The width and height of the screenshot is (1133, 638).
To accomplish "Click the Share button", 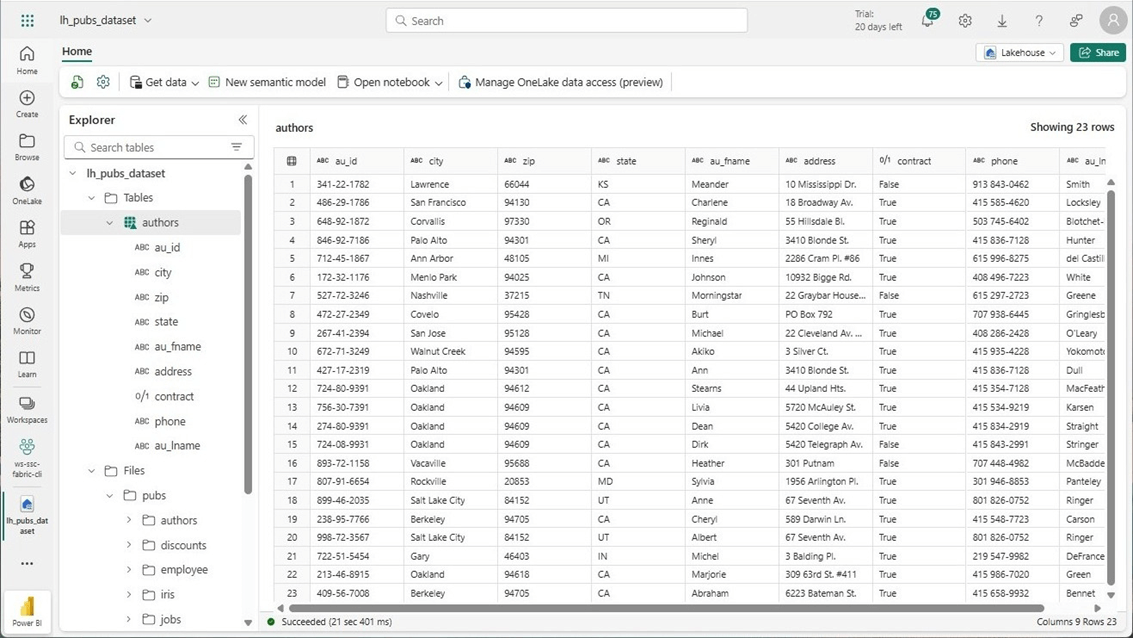I will (1098, 52).
